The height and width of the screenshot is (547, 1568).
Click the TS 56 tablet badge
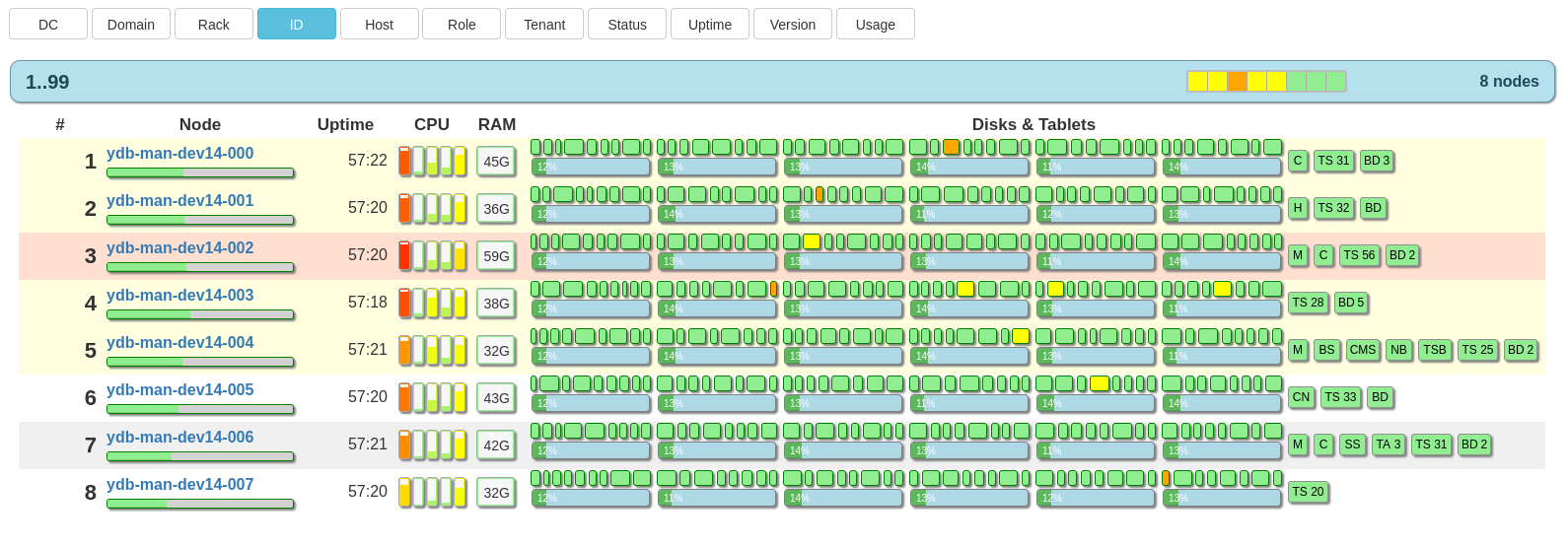pyautogui.click(x=1358, y=255)
